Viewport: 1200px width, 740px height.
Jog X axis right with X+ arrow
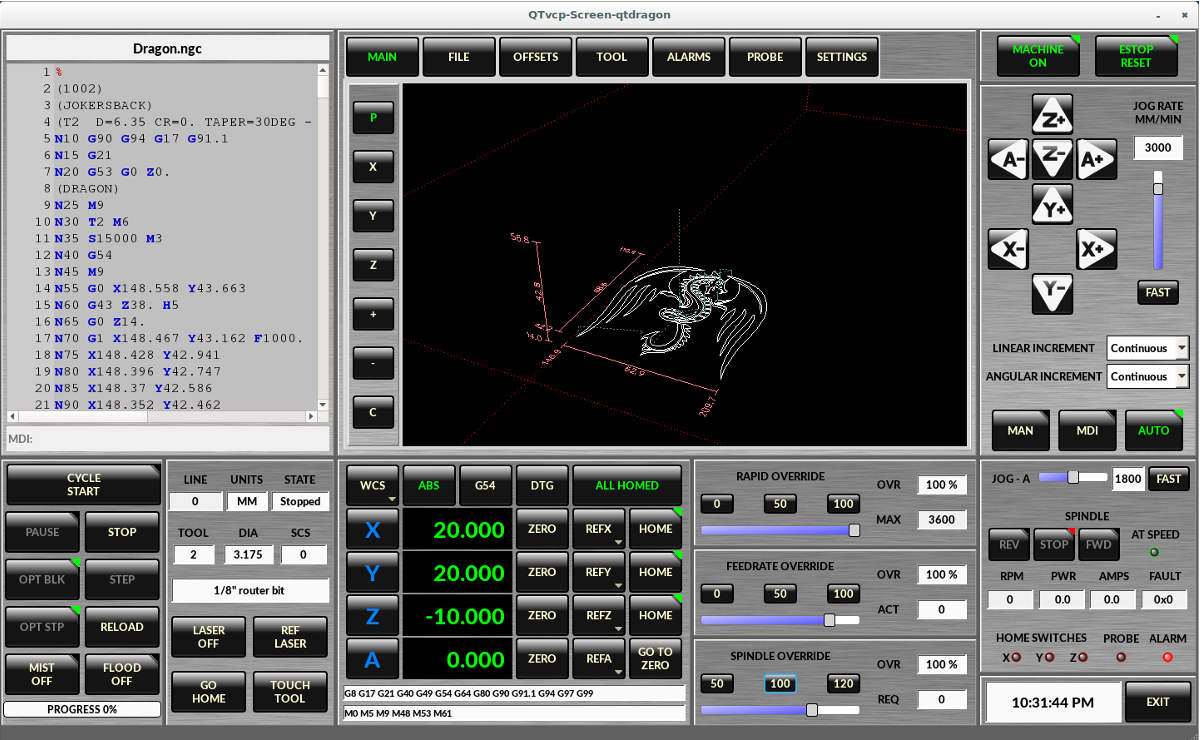coord(1097,249)
